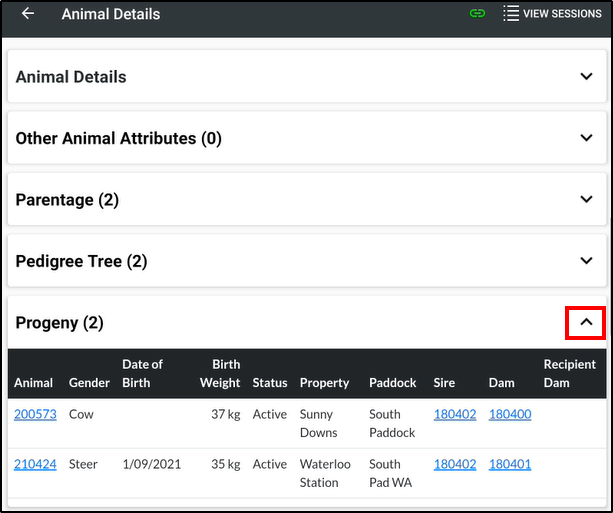Expand the Pedigree Tree (2) section
The width and height of the screenshot is (613, 513).
click(307, 261)
